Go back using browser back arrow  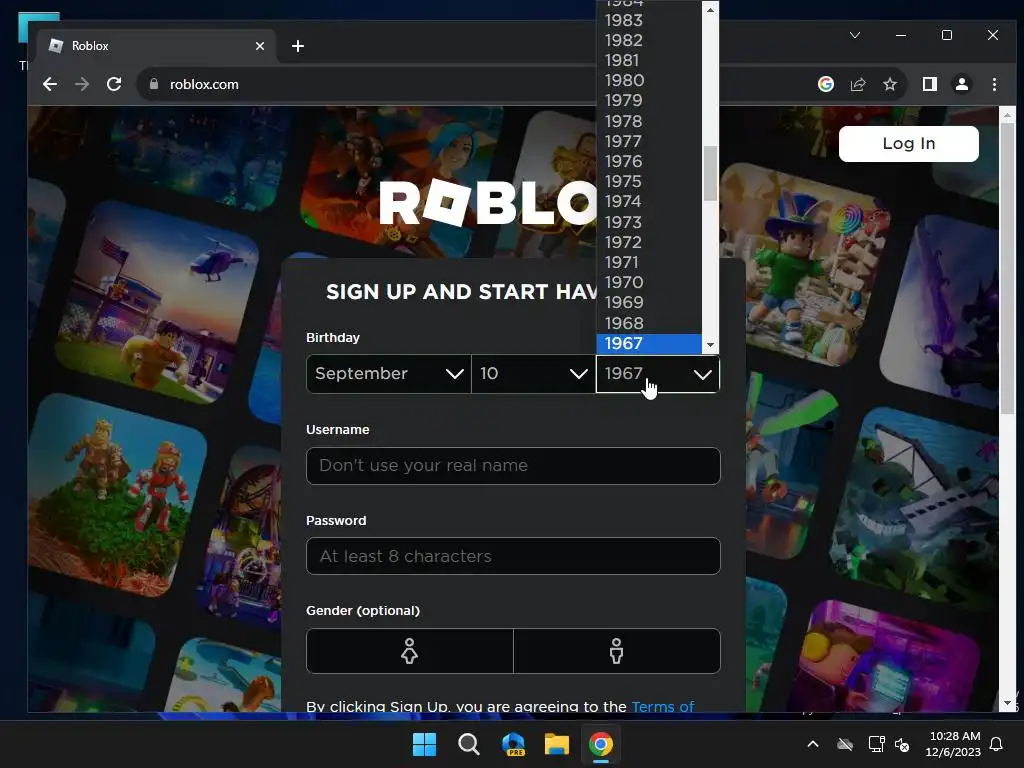click(x=50, y=84)
